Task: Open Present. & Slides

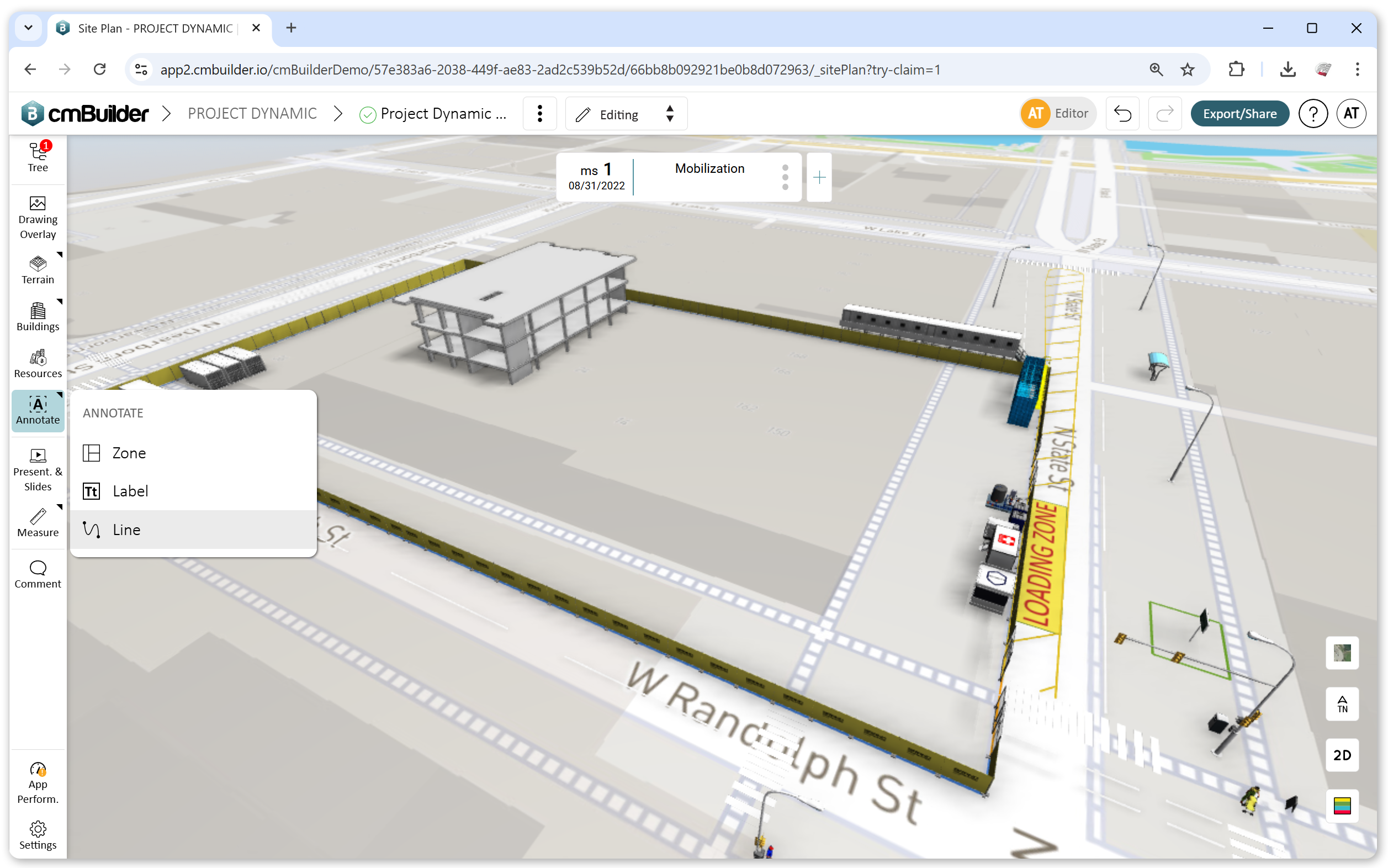Action: [x=38, y=470]
